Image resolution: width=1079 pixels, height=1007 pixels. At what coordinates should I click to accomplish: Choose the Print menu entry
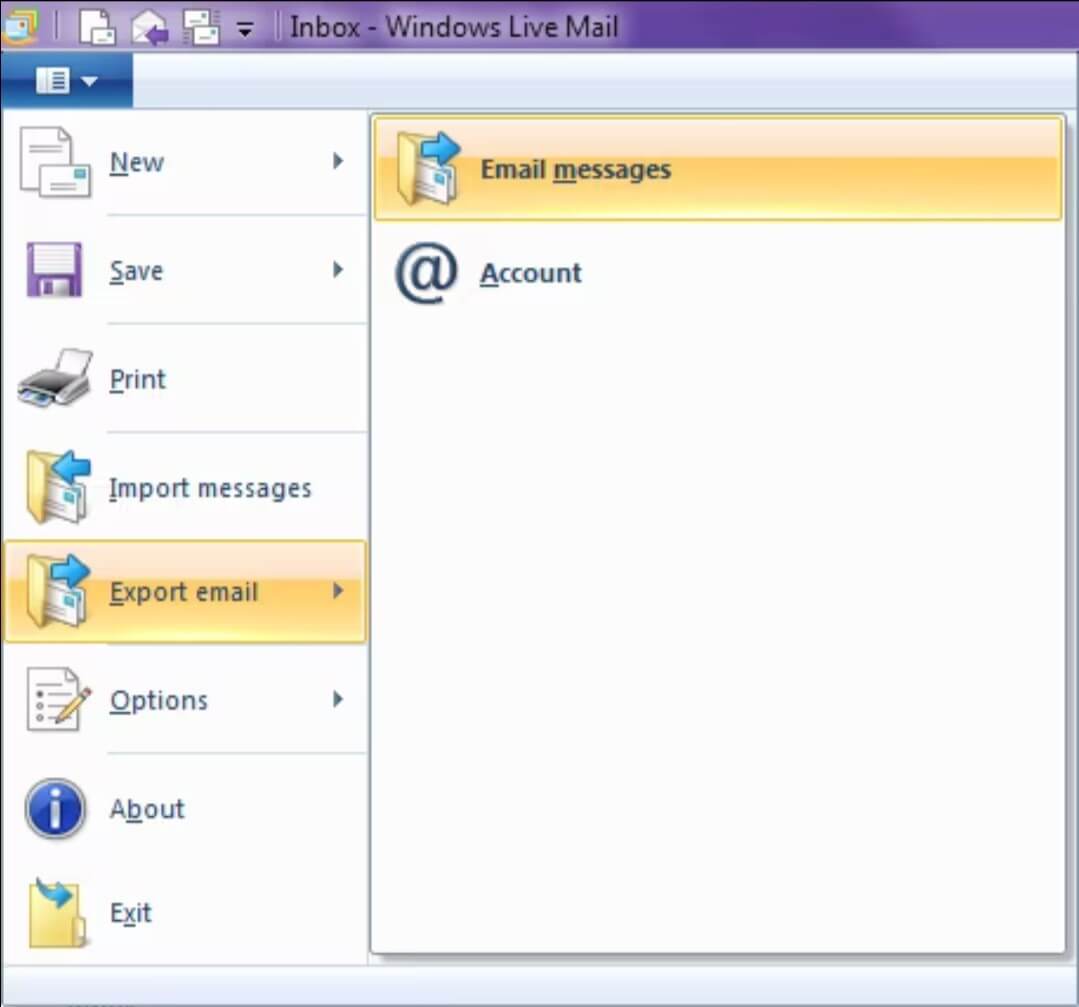(x=186, y=379)
